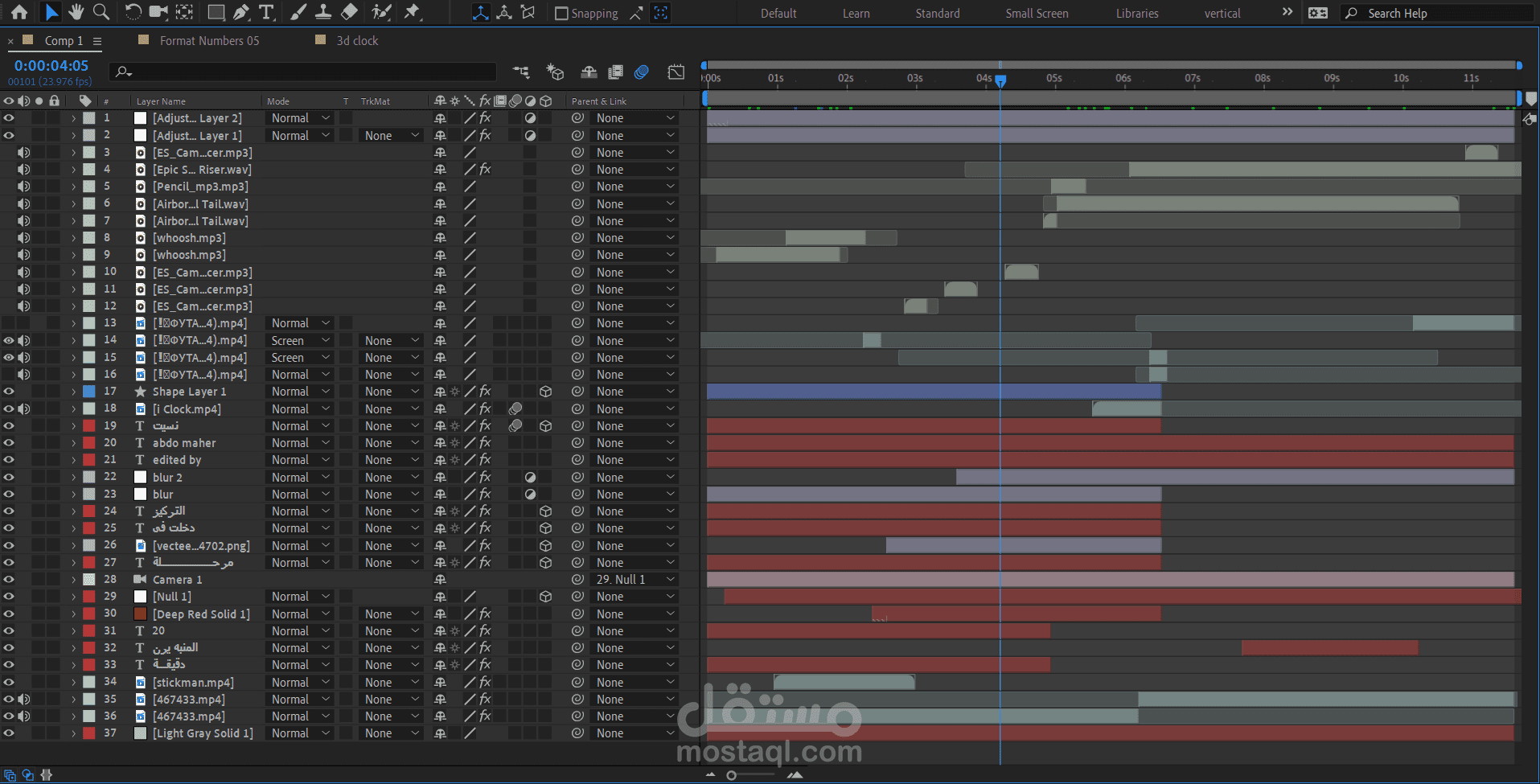Open the Libraries workspace
The image size is (1540, 784).
click(1137, 14)
